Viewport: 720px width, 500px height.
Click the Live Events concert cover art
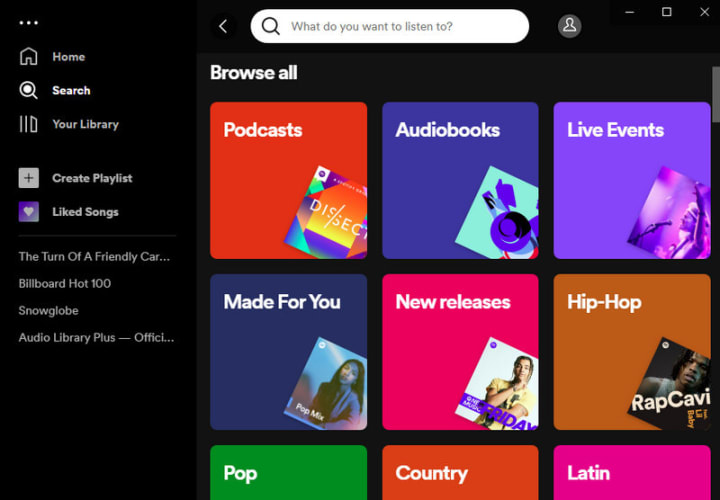(672, 214)
